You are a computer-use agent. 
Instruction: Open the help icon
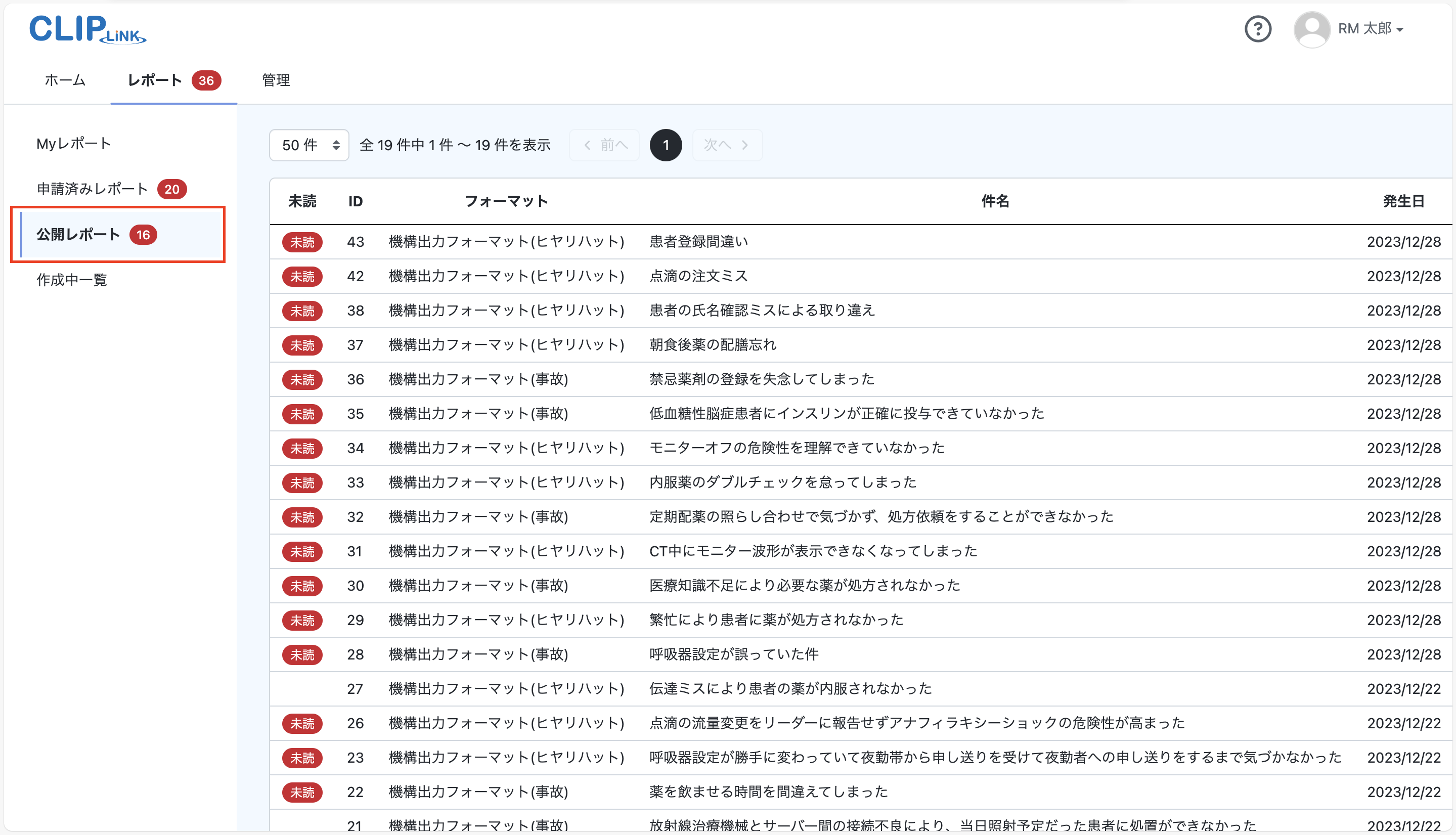(x=1258, y=29)
